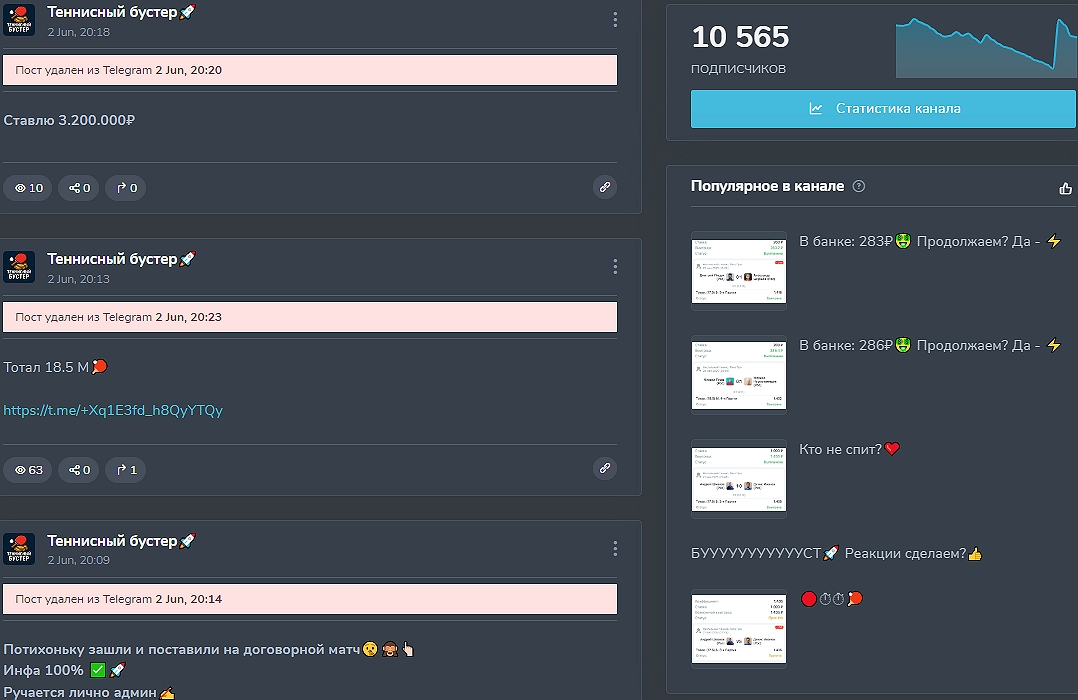Open three-dot menu on 20:09 post
1078x700 pixels.
tap(615, 548)
